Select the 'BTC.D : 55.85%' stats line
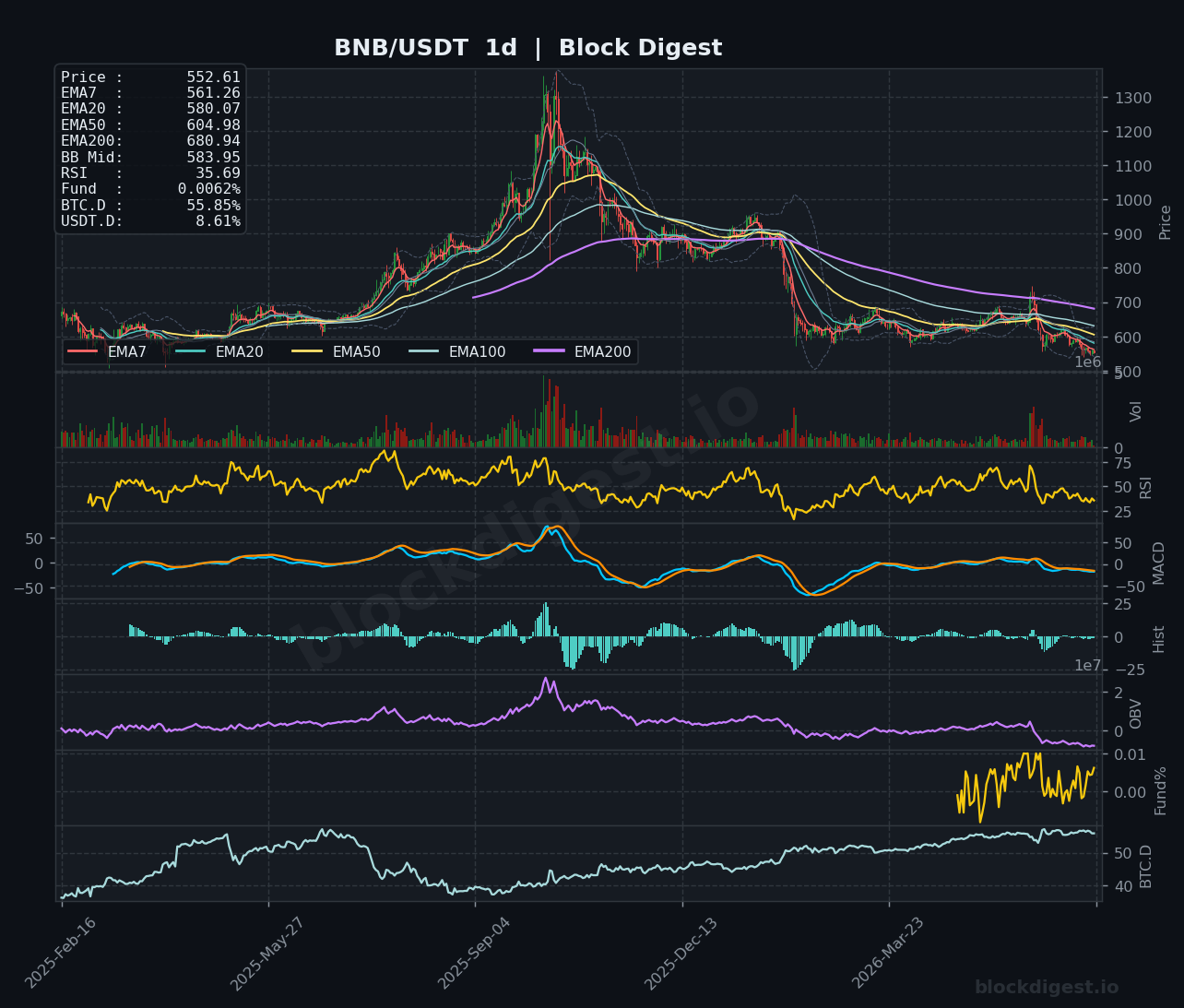Screen dimensions: 1184x1008 click(x=150, y=206)
